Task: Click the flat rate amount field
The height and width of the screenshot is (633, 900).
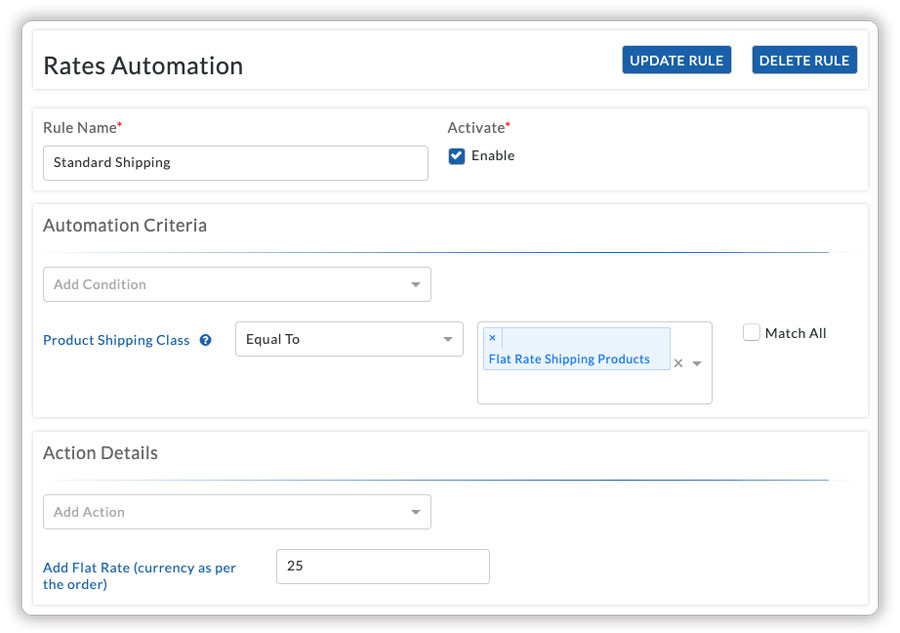Action: click(383, 566)
